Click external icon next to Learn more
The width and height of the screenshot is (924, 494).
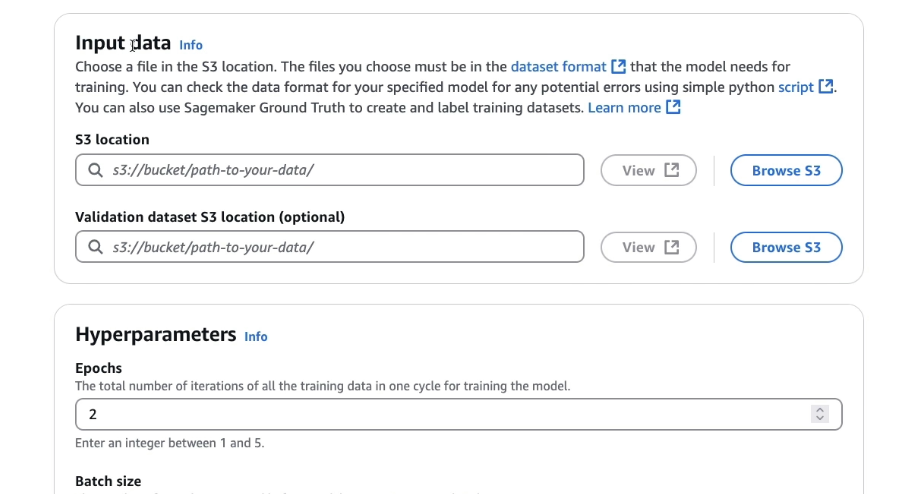673,107
